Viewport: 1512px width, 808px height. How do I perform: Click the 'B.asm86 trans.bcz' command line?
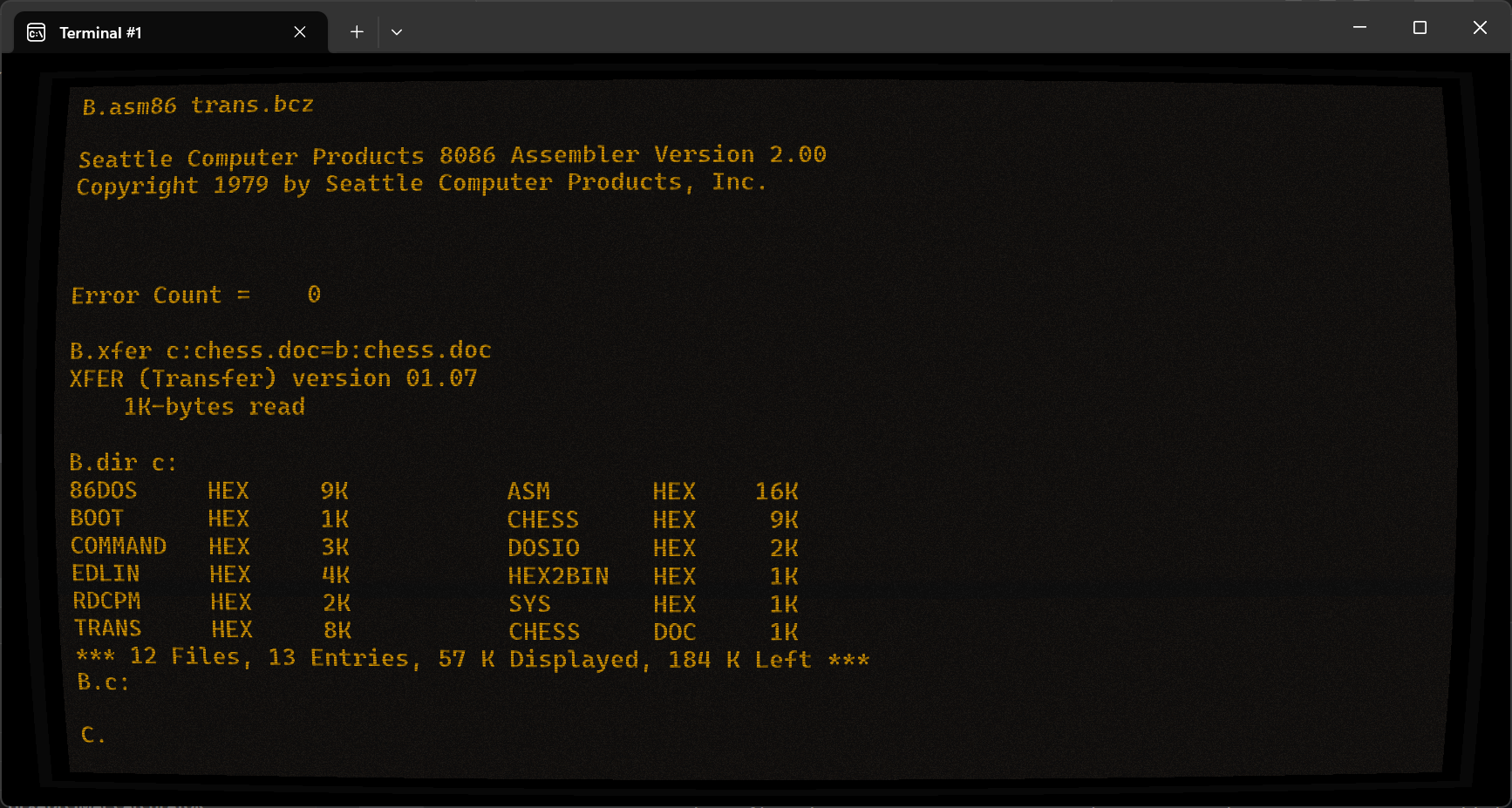coord(198,105)
